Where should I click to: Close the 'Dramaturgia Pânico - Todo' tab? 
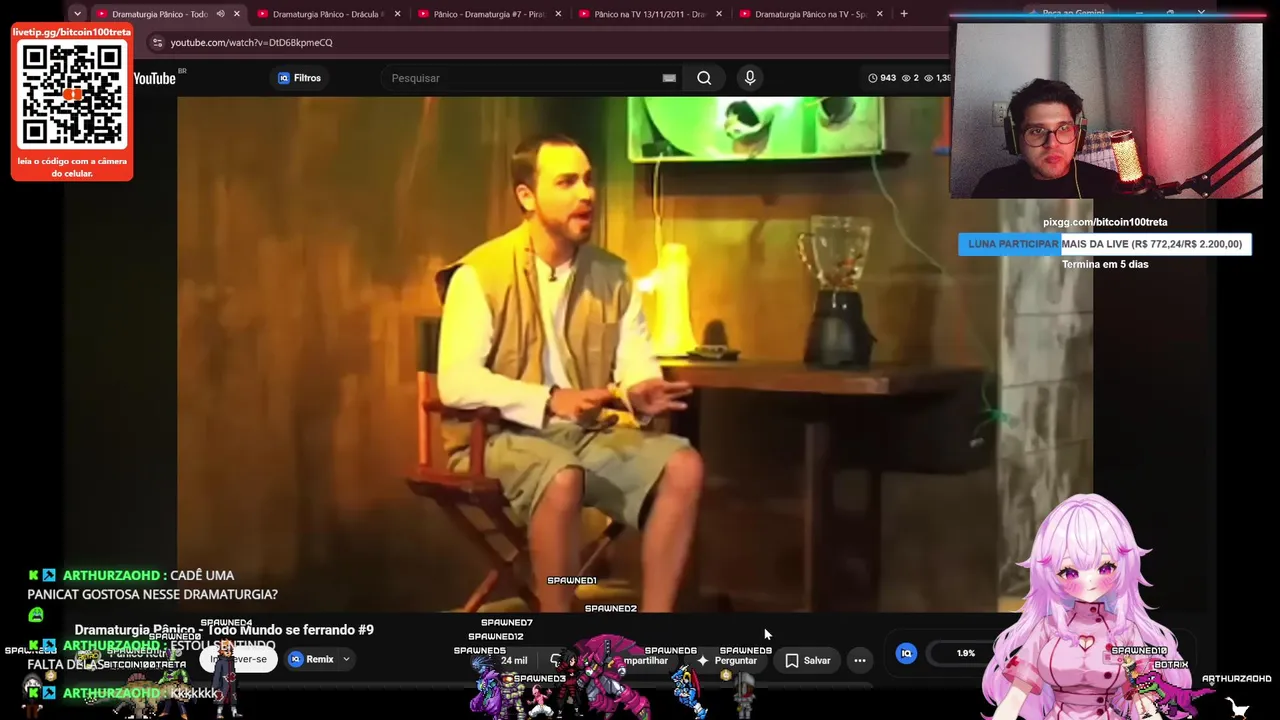(237, 14)
